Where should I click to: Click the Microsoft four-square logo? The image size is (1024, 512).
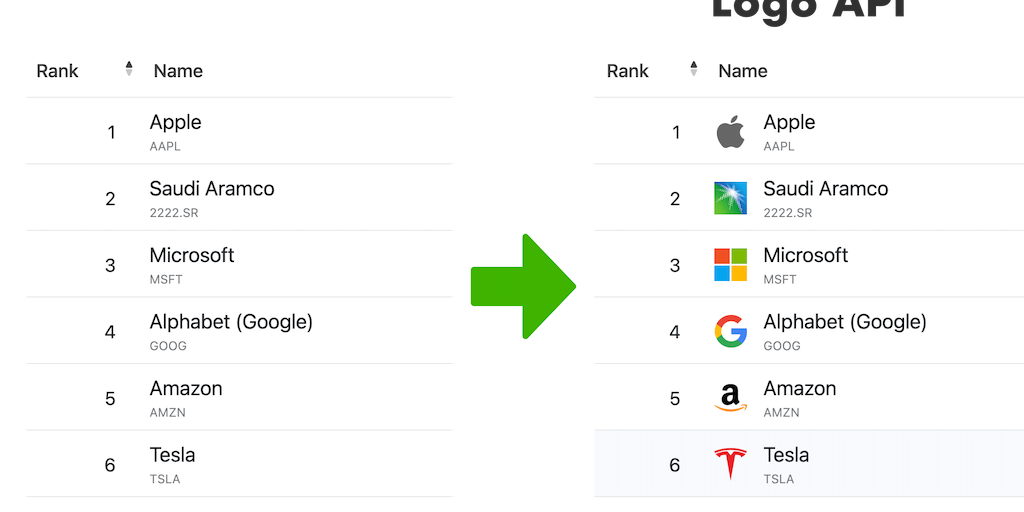[730, 265]
